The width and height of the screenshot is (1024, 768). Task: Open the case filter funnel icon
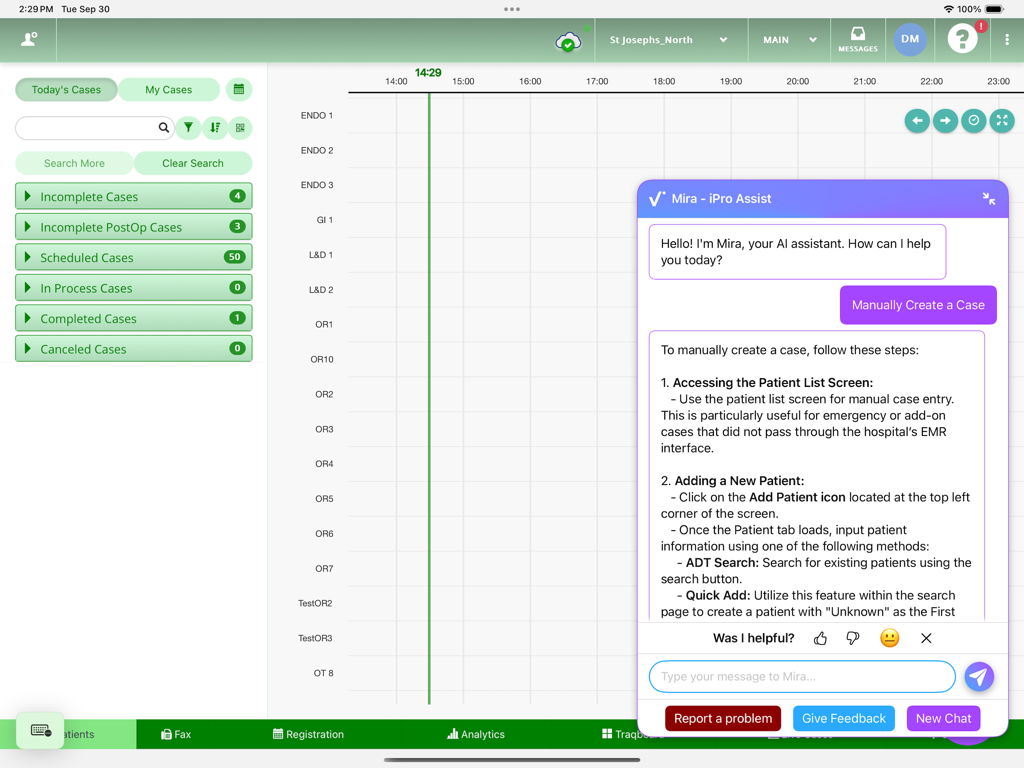tap(187, 128)
